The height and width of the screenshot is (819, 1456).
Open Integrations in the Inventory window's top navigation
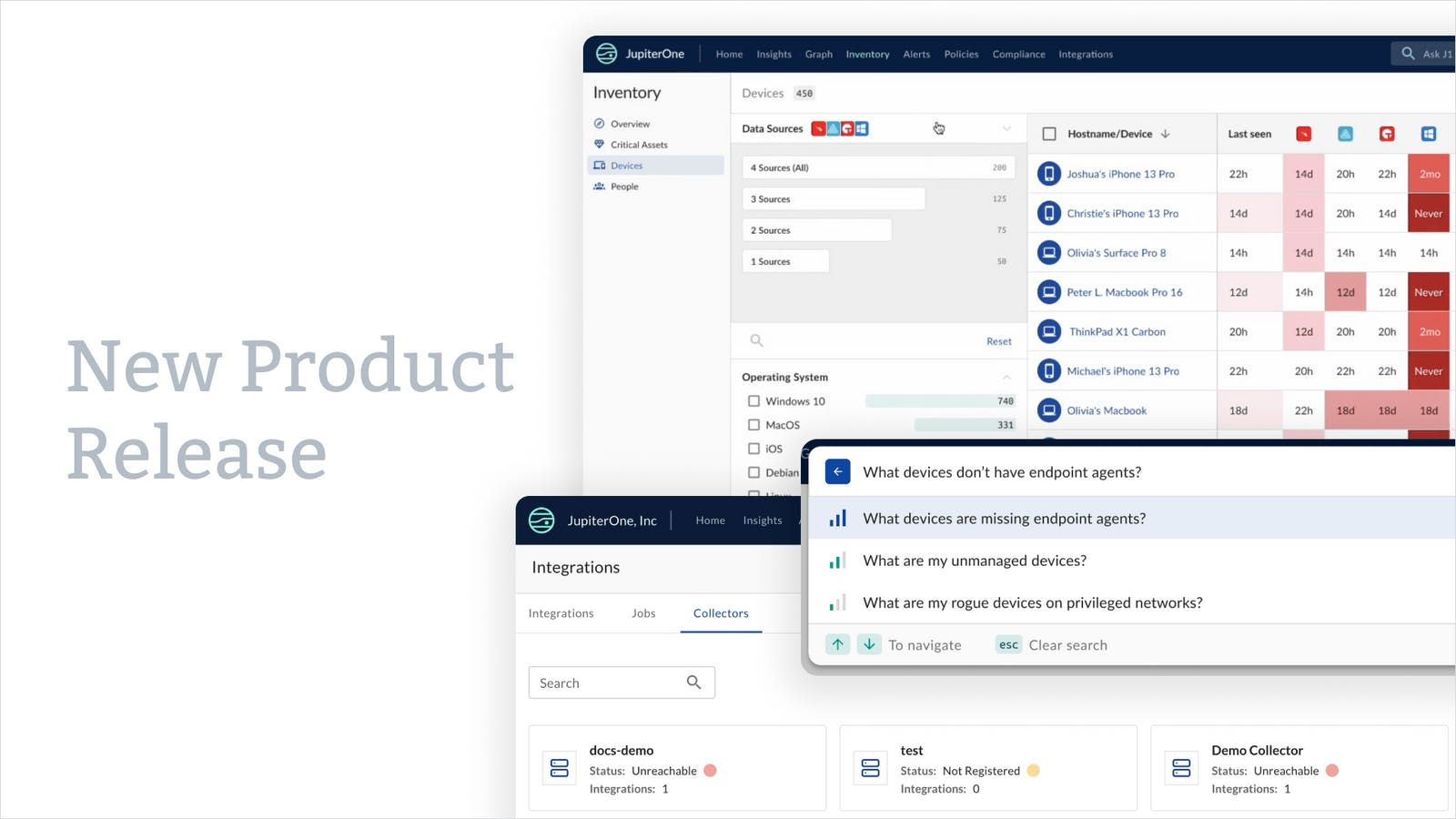click(1085, 55)
